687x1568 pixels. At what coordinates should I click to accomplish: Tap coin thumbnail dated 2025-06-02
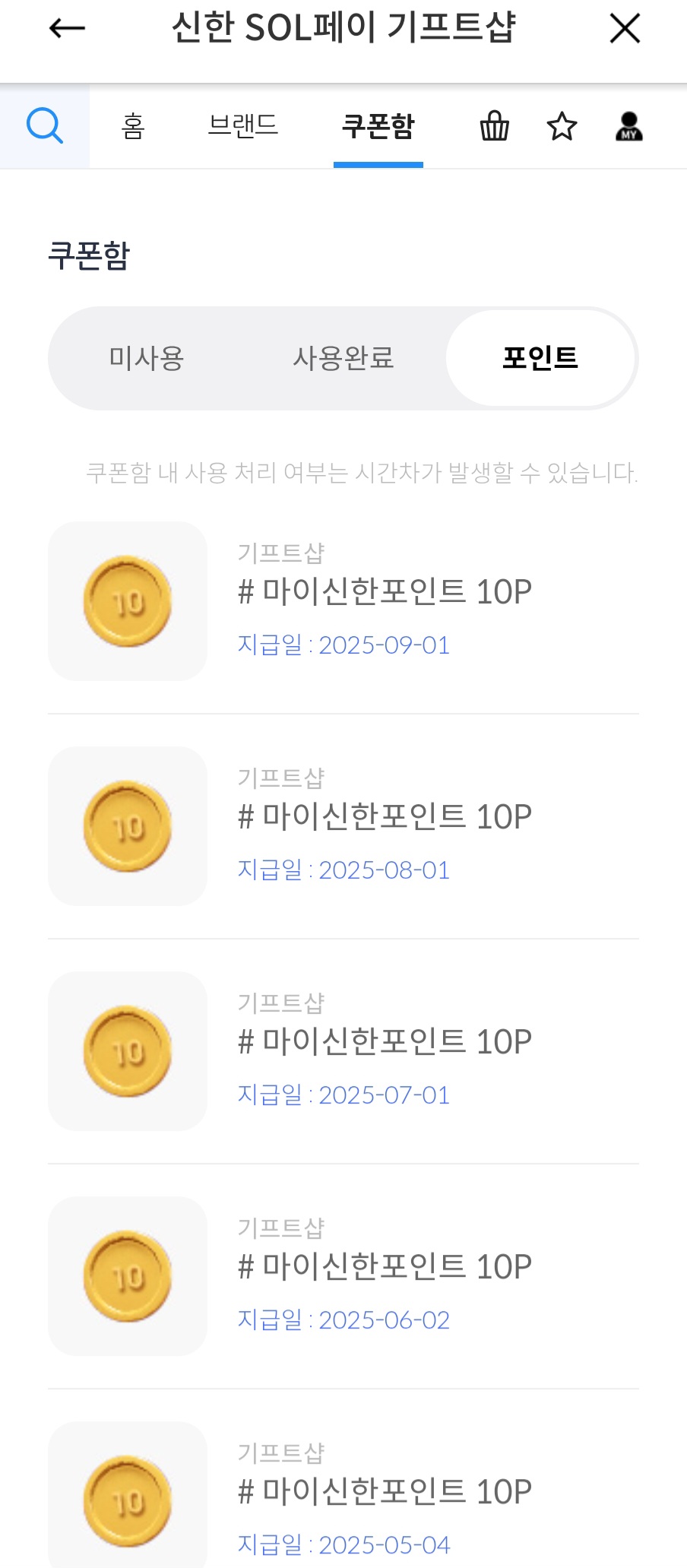coord(128,1276)
